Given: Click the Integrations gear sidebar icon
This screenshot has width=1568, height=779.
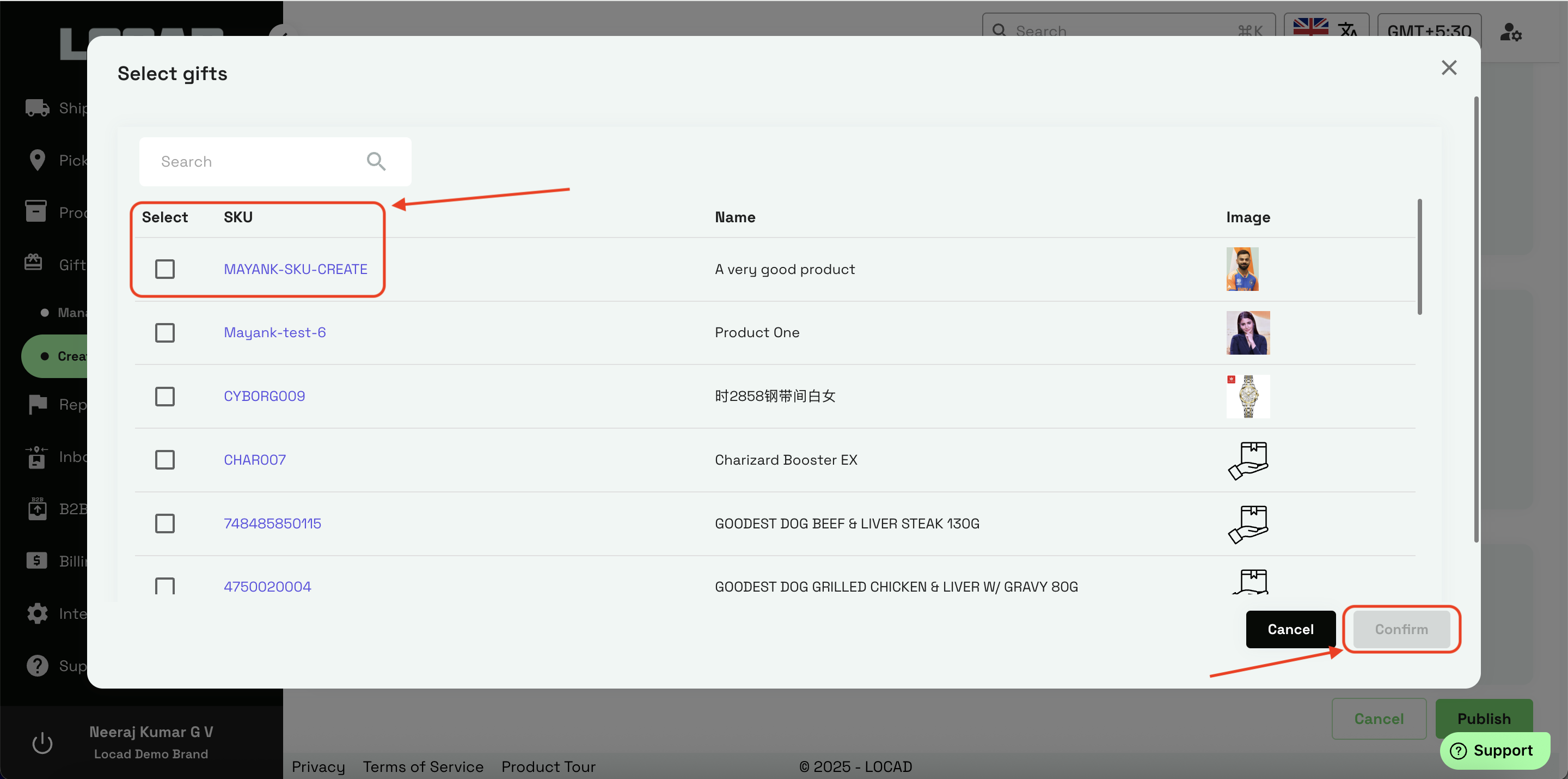Looking at the screenshot, I should pos(37,613).
